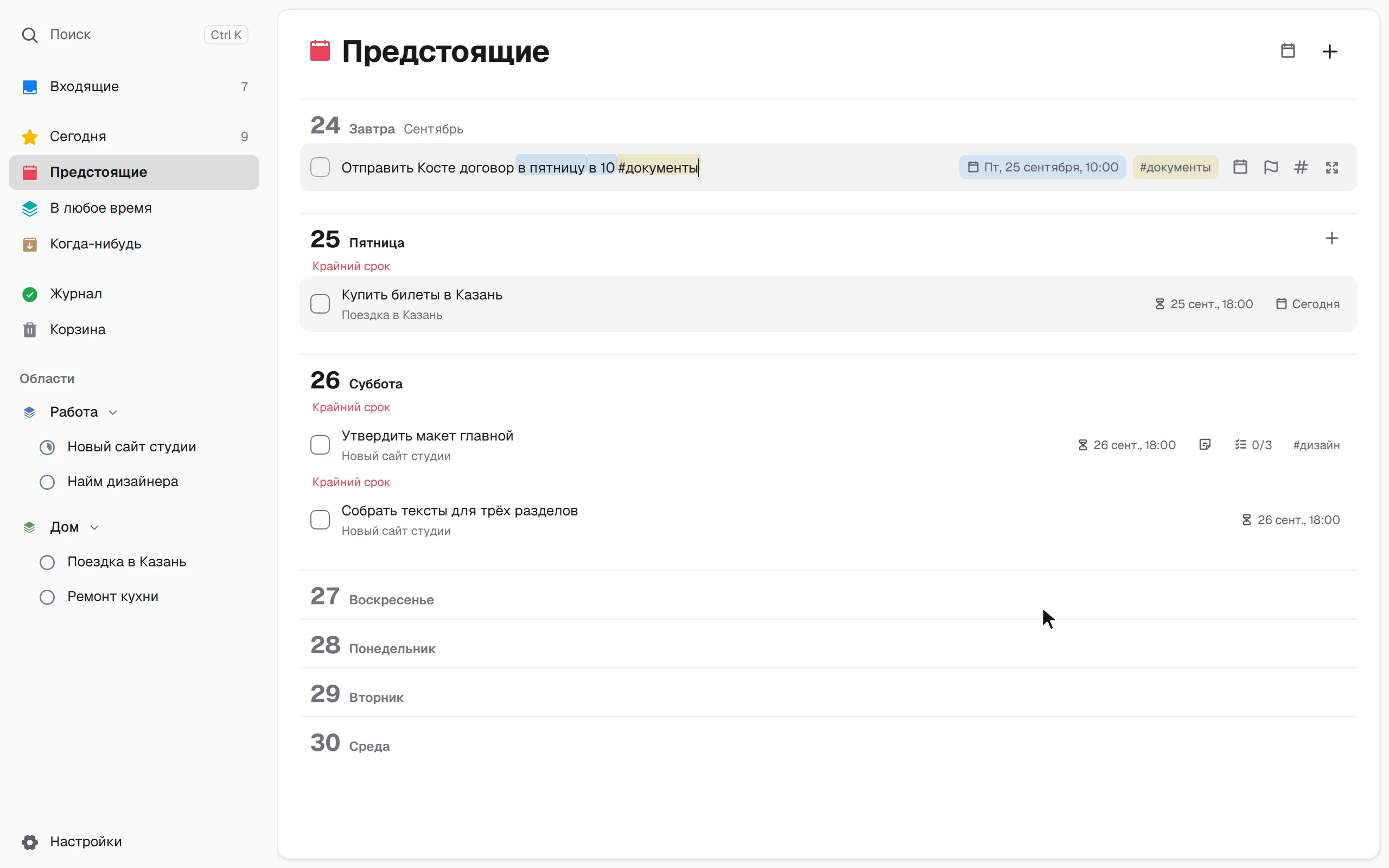This screenshot has width=1389, height=868.
Task: Click red calendar icon beside Предстоящие title
Action: pos(320,50)
